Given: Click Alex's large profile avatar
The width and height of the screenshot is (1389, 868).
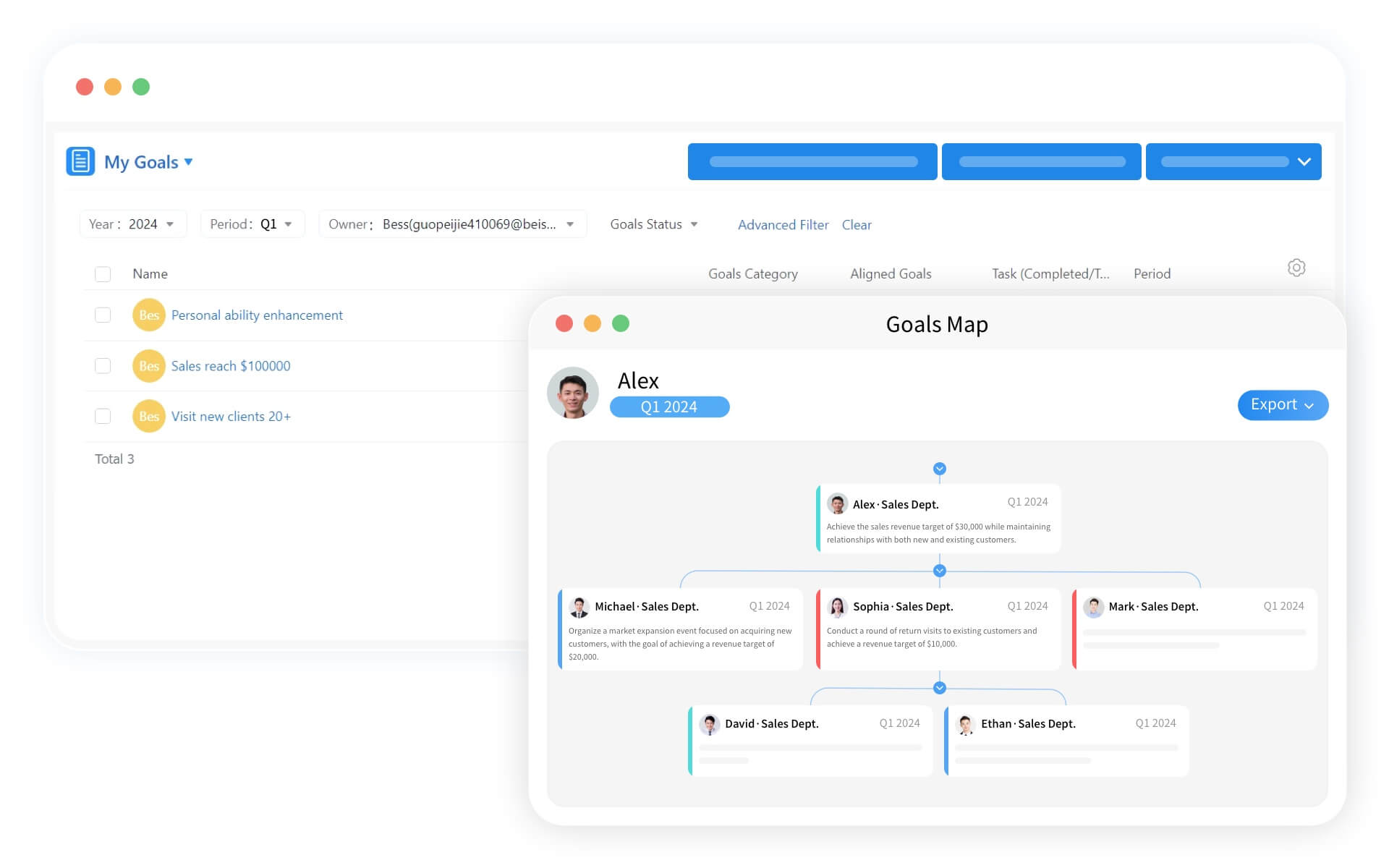Looking at the screenshot, I should point(573,393).
